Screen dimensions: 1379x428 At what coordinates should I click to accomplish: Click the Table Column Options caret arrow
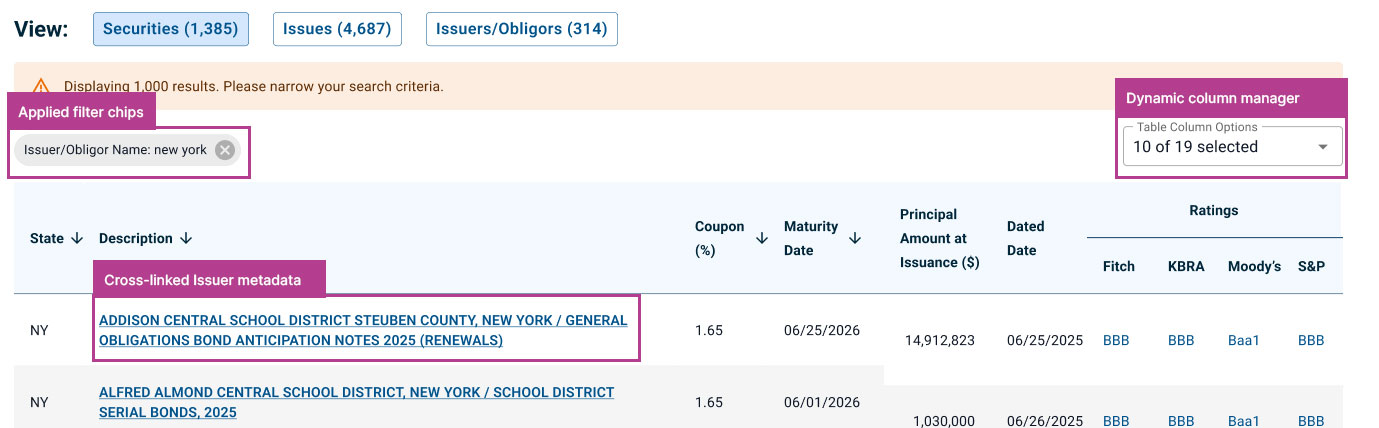point(1323,147)
